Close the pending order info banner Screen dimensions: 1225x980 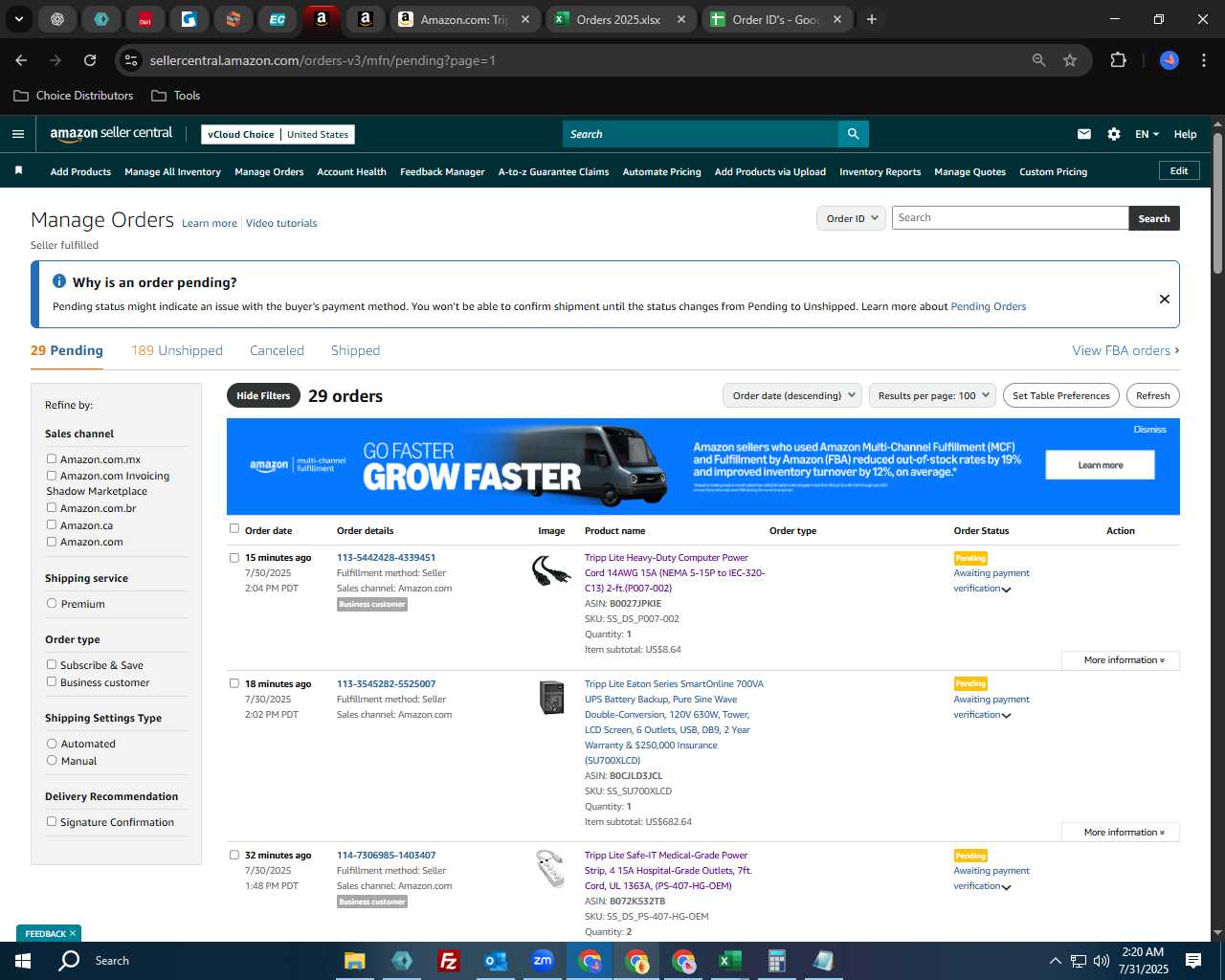[x=1165, y=299]
